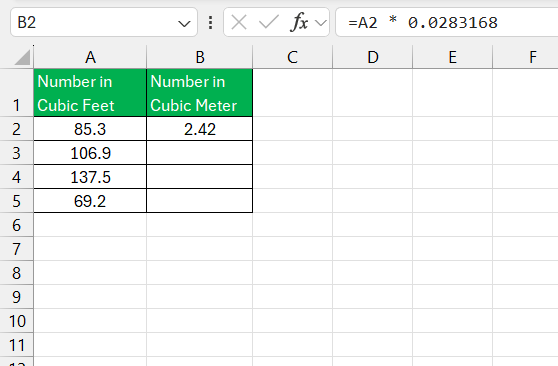
Task: Select row 6 header
Action: tap(16, 225)
